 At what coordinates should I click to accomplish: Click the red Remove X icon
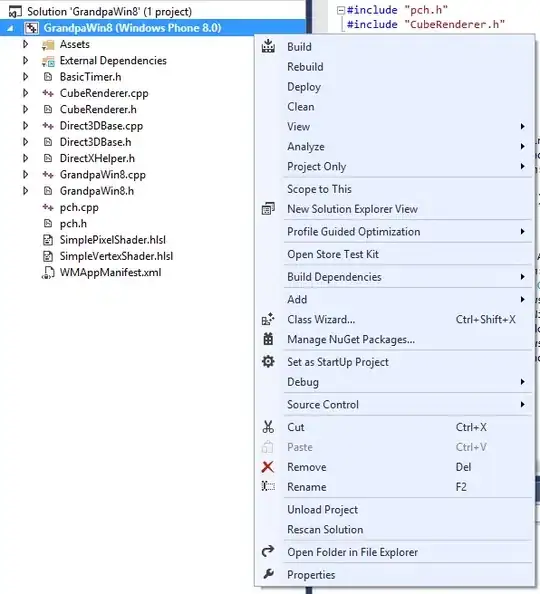(268, 467)
